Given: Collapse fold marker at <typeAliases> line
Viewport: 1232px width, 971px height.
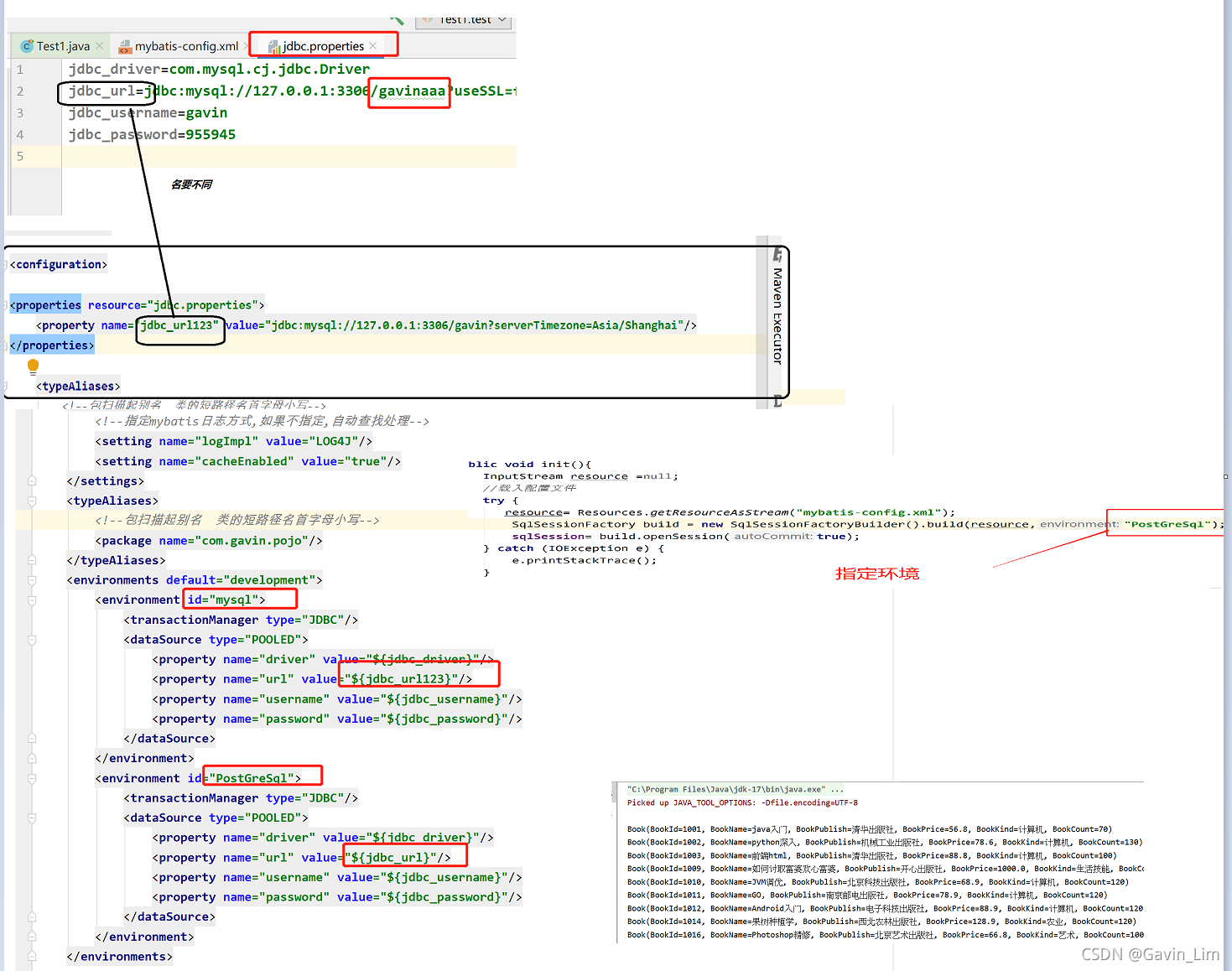Looking at the screenshot, I should coord(32,501).
